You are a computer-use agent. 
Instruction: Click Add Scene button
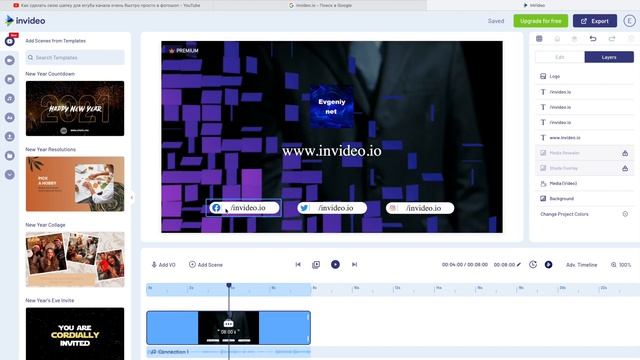click(206, 265)
